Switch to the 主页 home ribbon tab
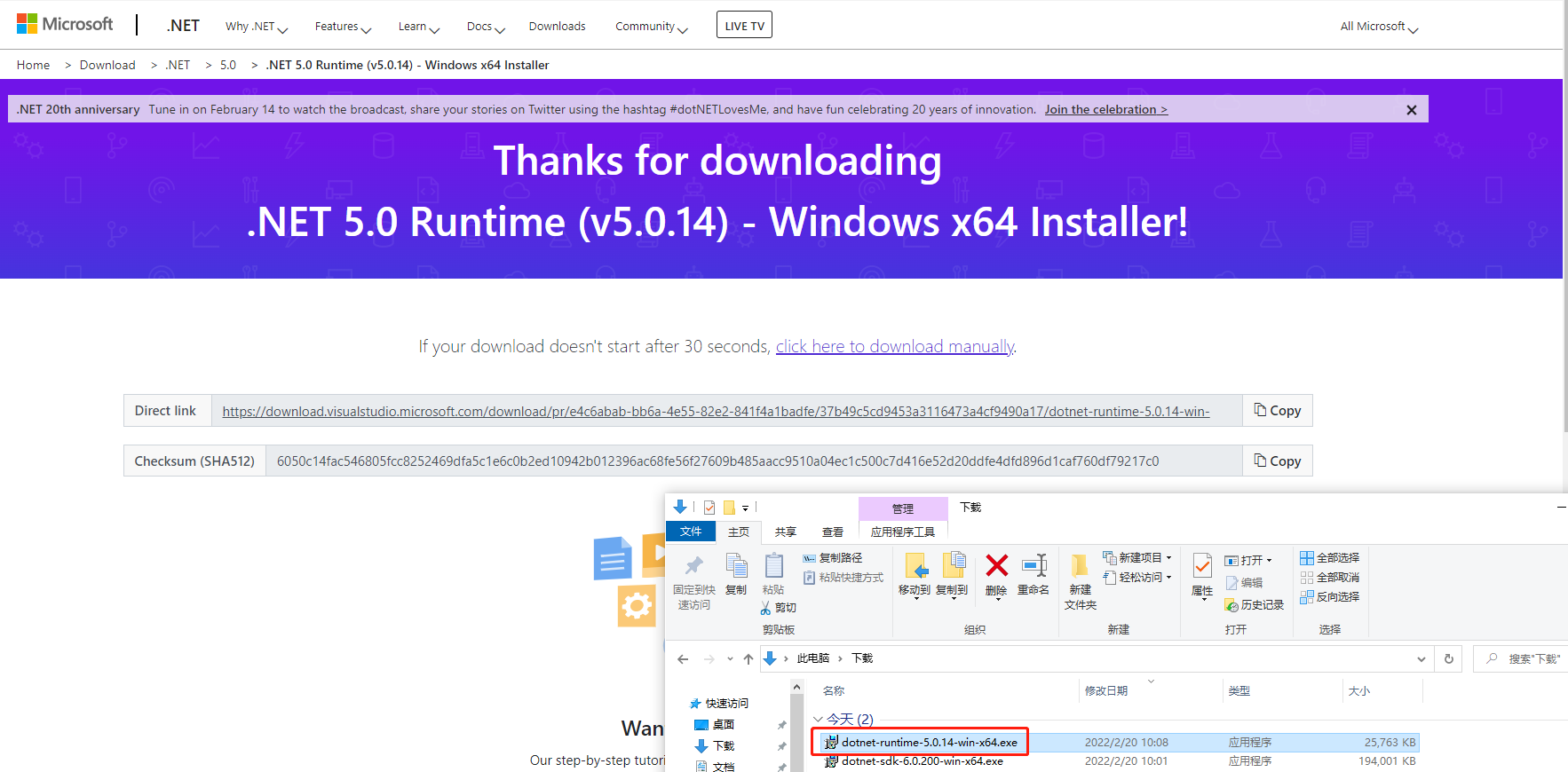This screenshot has height=772, width=1568. 739,532
